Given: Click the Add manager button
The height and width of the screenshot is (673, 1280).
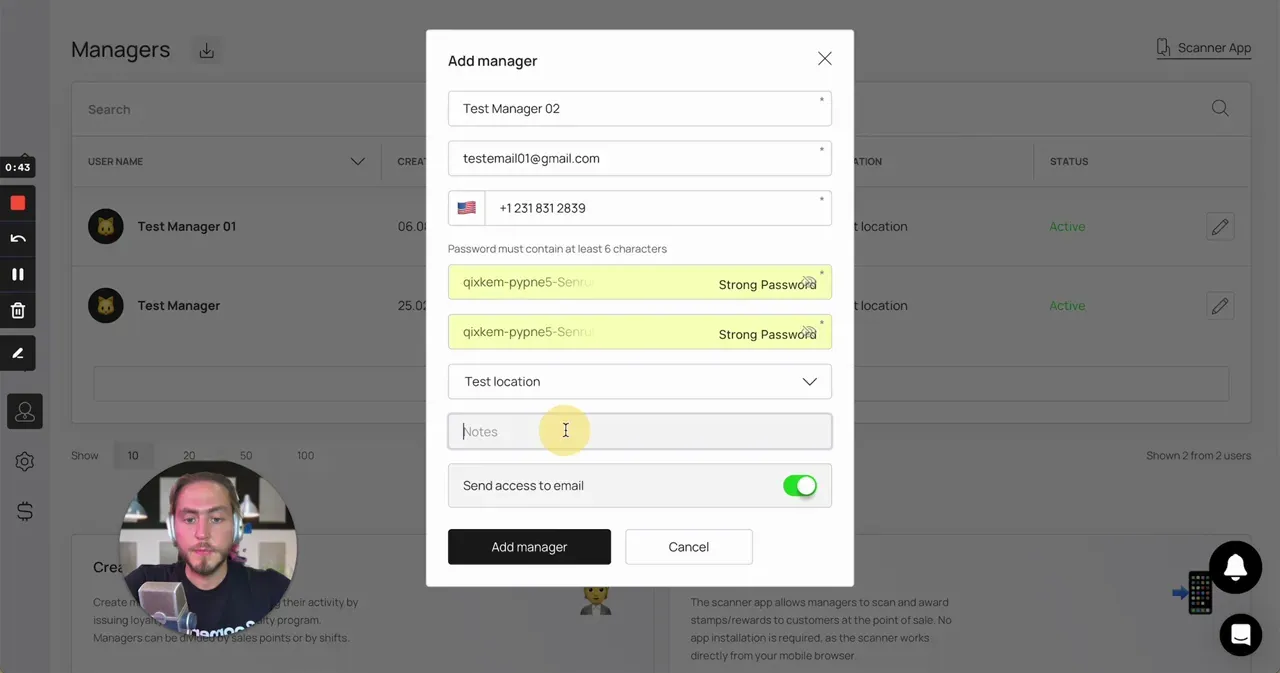Looking at the screenshot, I should (x=529, y=547).
